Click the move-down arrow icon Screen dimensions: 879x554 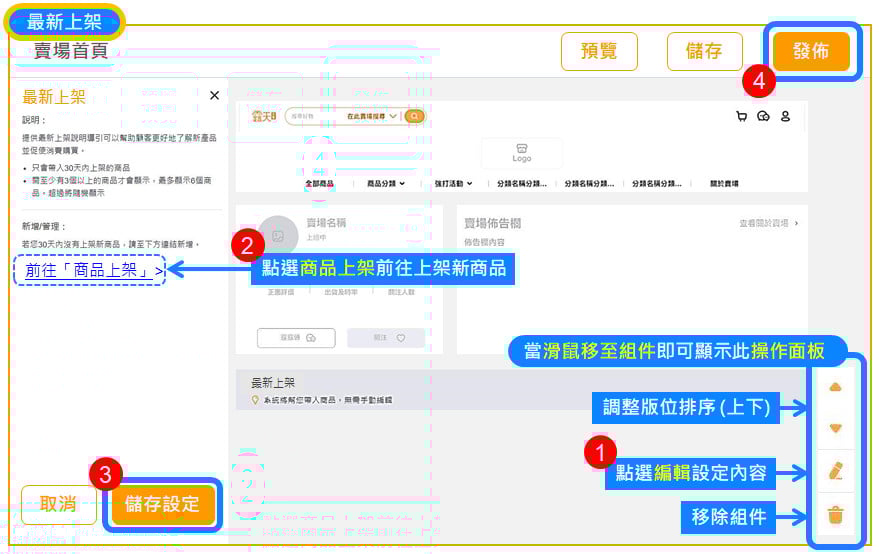(x=836, y=428)
